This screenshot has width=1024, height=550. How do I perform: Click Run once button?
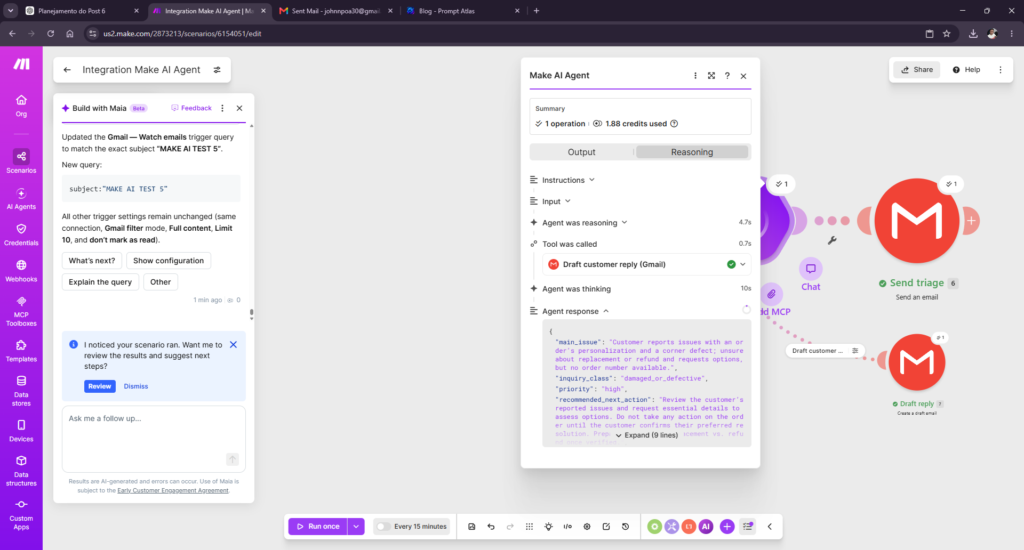(x=318, y=526)
